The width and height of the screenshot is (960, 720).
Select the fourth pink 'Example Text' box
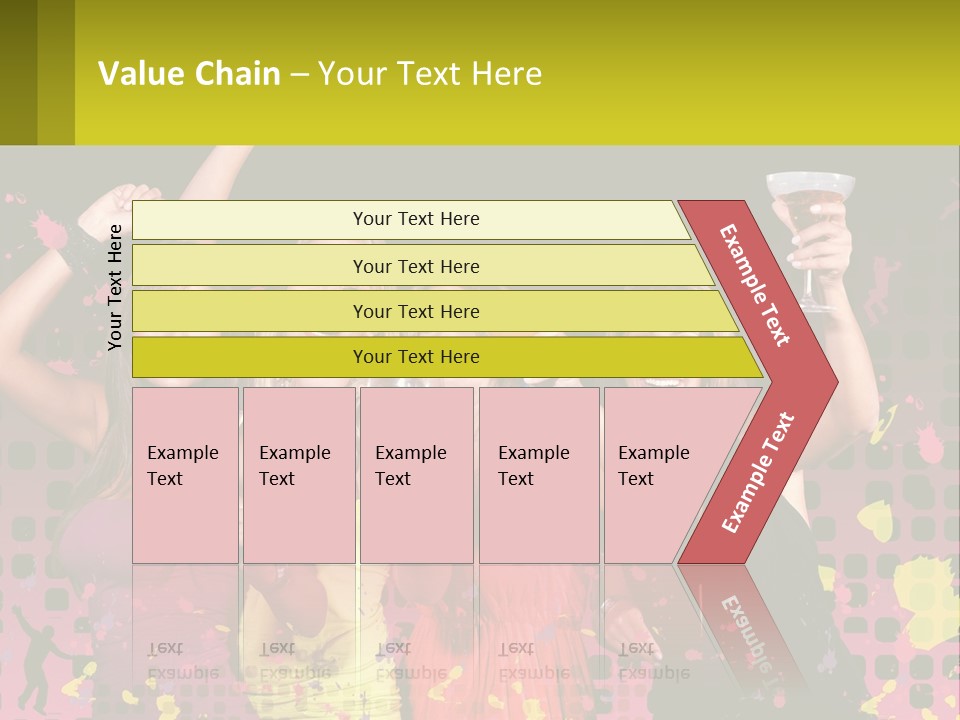pyautogui.click(x=539, y=475)
